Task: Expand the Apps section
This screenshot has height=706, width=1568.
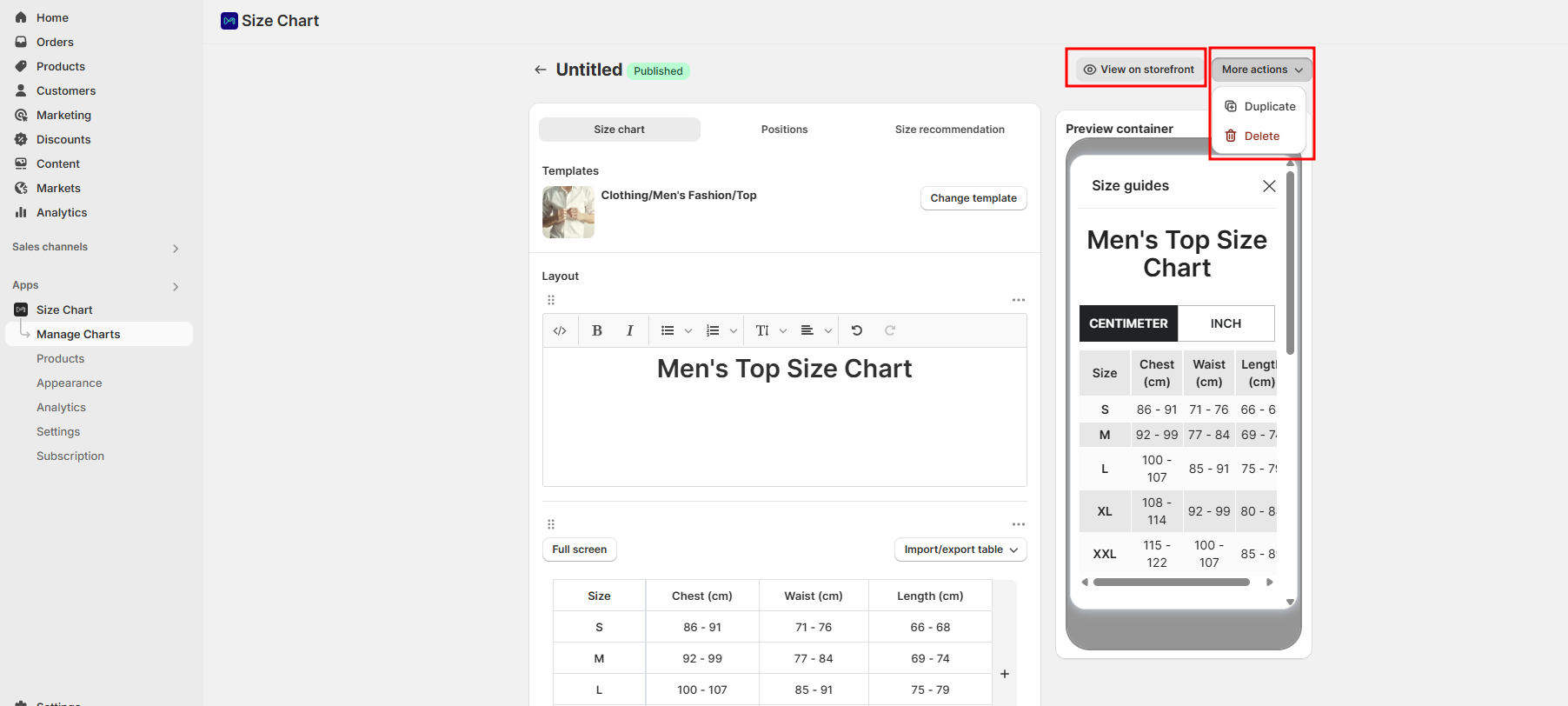Action: (176, 287)
